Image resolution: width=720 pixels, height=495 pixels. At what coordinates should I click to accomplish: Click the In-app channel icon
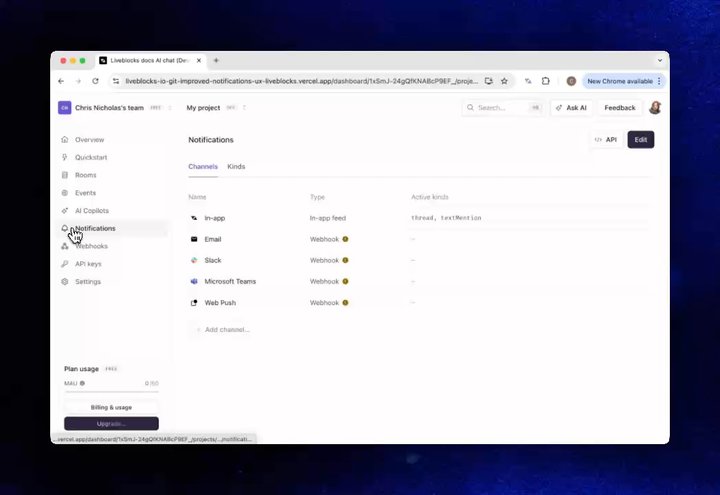[x=194, y=218]
